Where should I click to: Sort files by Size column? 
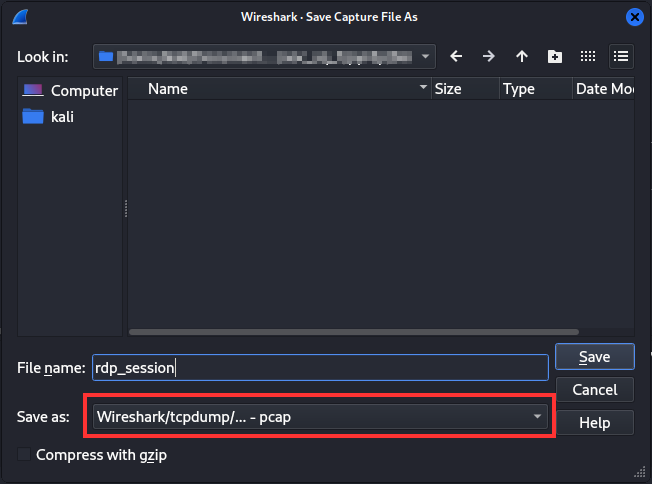point(465,89)
